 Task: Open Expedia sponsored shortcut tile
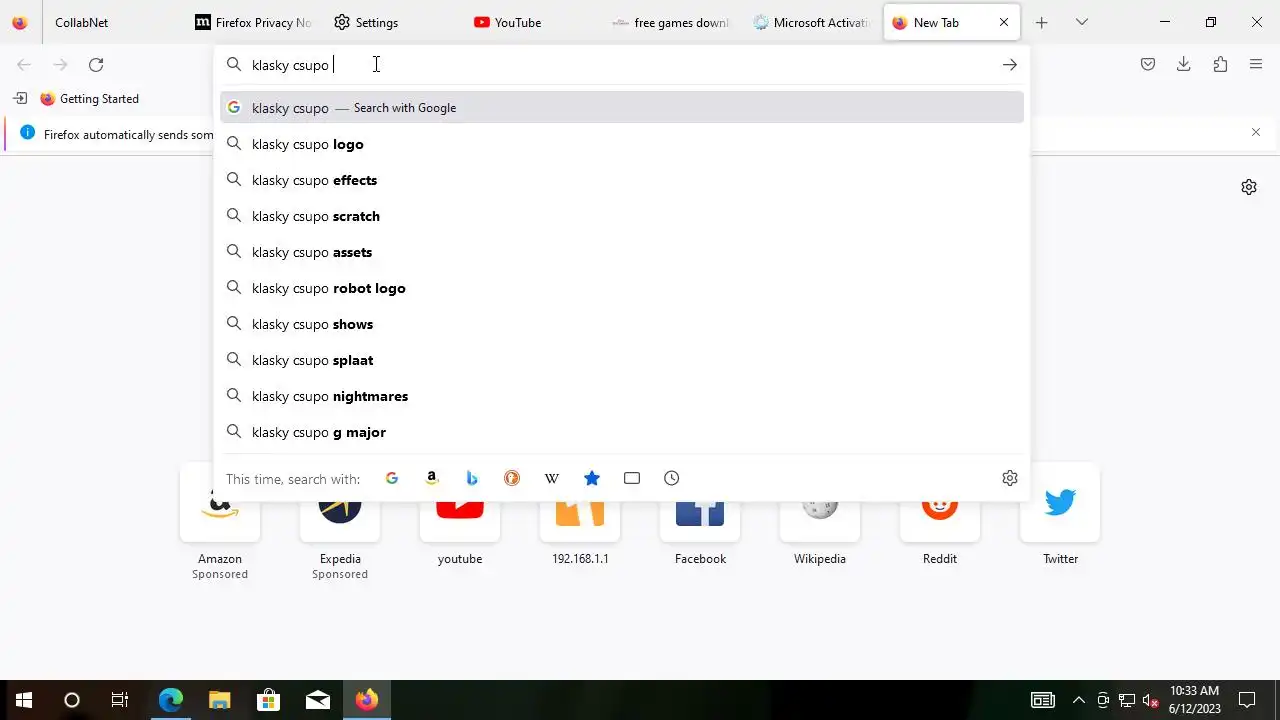click(340, 522)
